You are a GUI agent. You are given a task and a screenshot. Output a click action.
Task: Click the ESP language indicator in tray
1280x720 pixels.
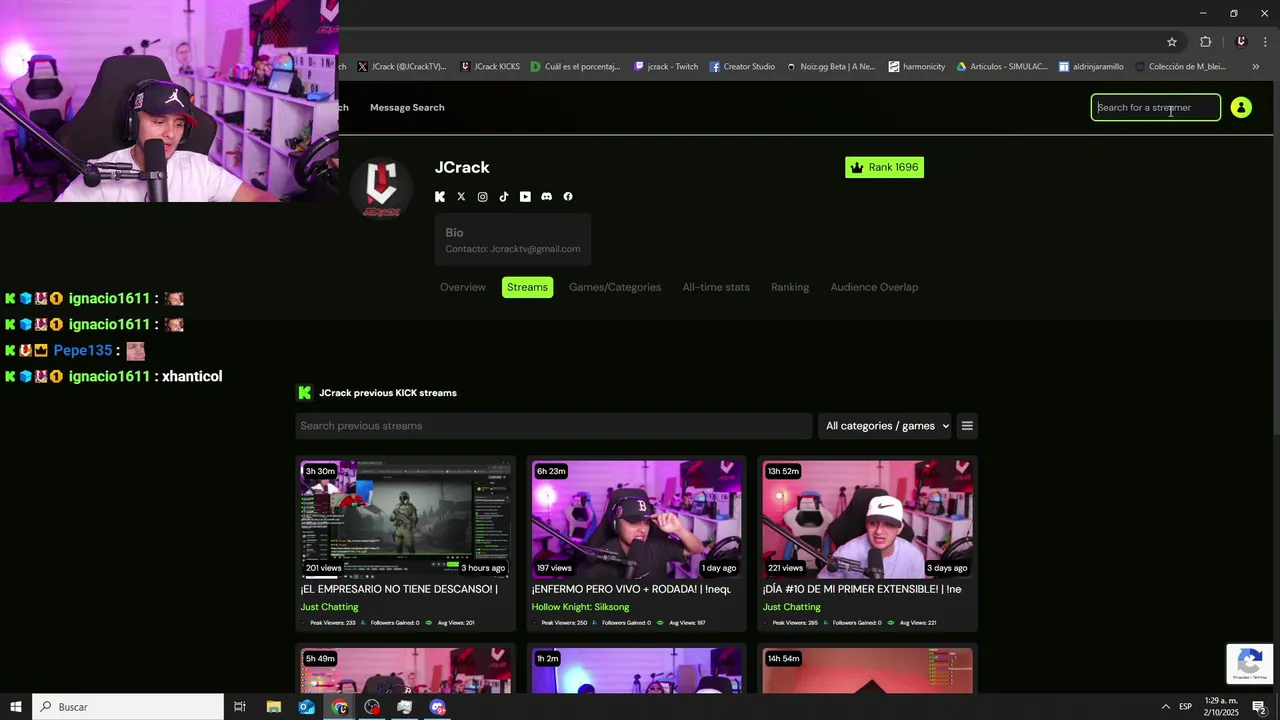[x=1185, y=707]
